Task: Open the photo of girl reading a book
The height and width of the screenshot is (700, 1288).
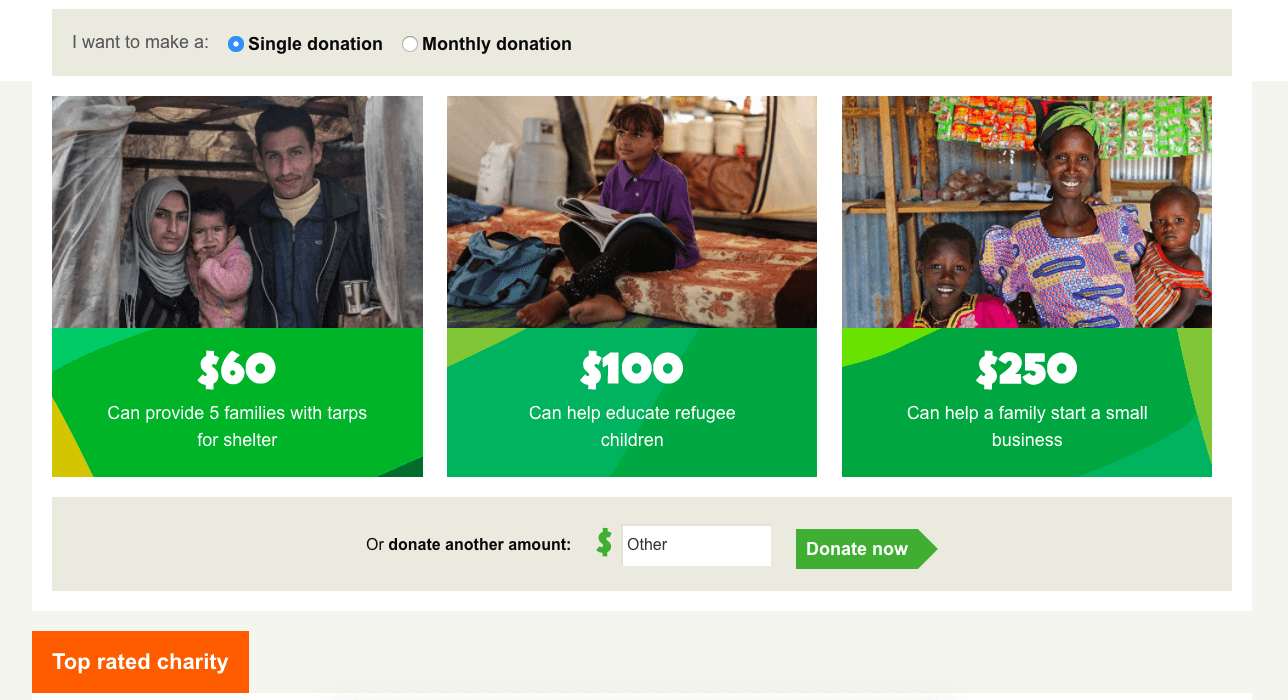Action: (632, 212)
